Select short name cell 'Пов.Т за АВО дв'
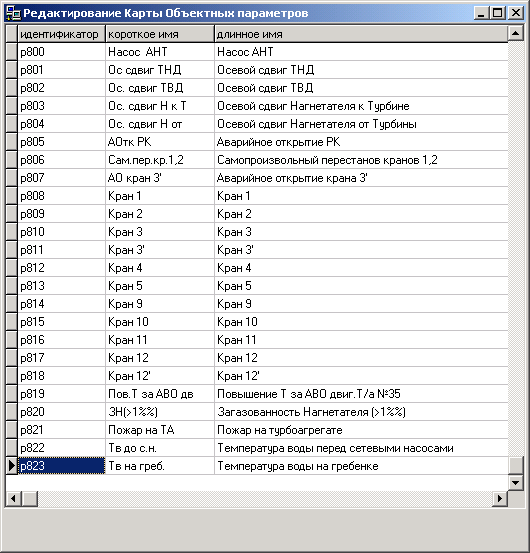530x553 pixels. point(160,394)
